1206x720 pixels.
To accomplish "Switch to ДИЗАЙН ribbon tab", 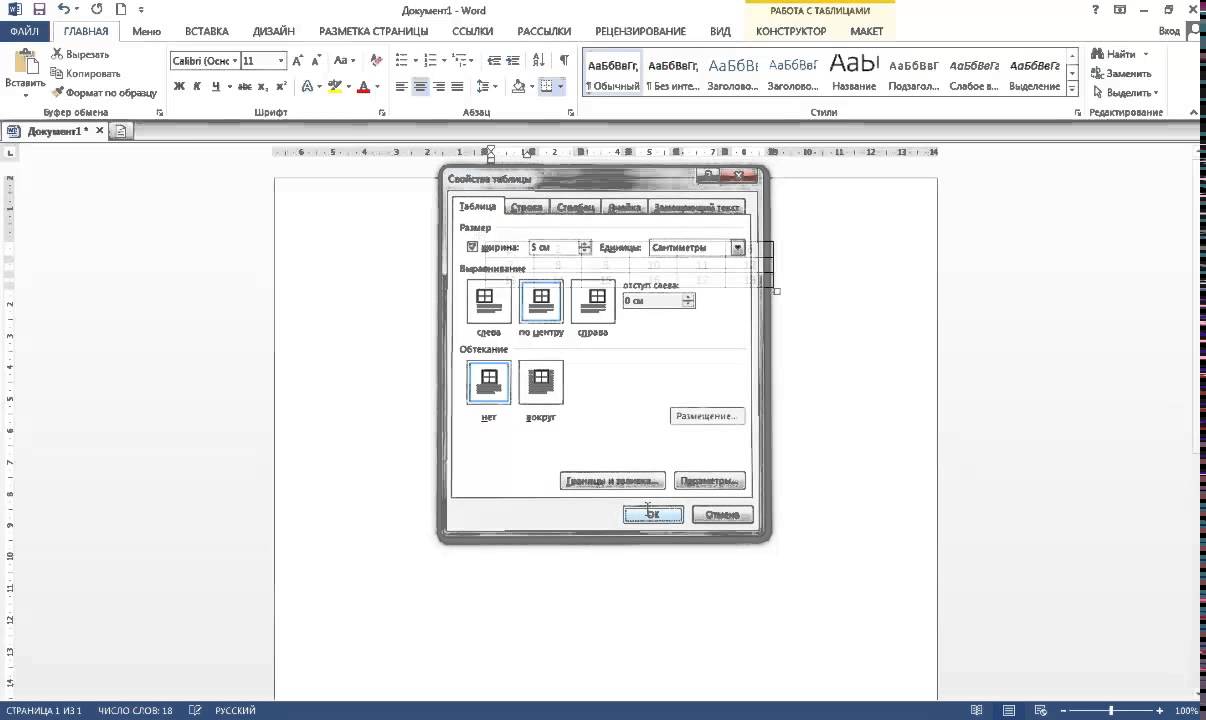I will pos(275,32).
